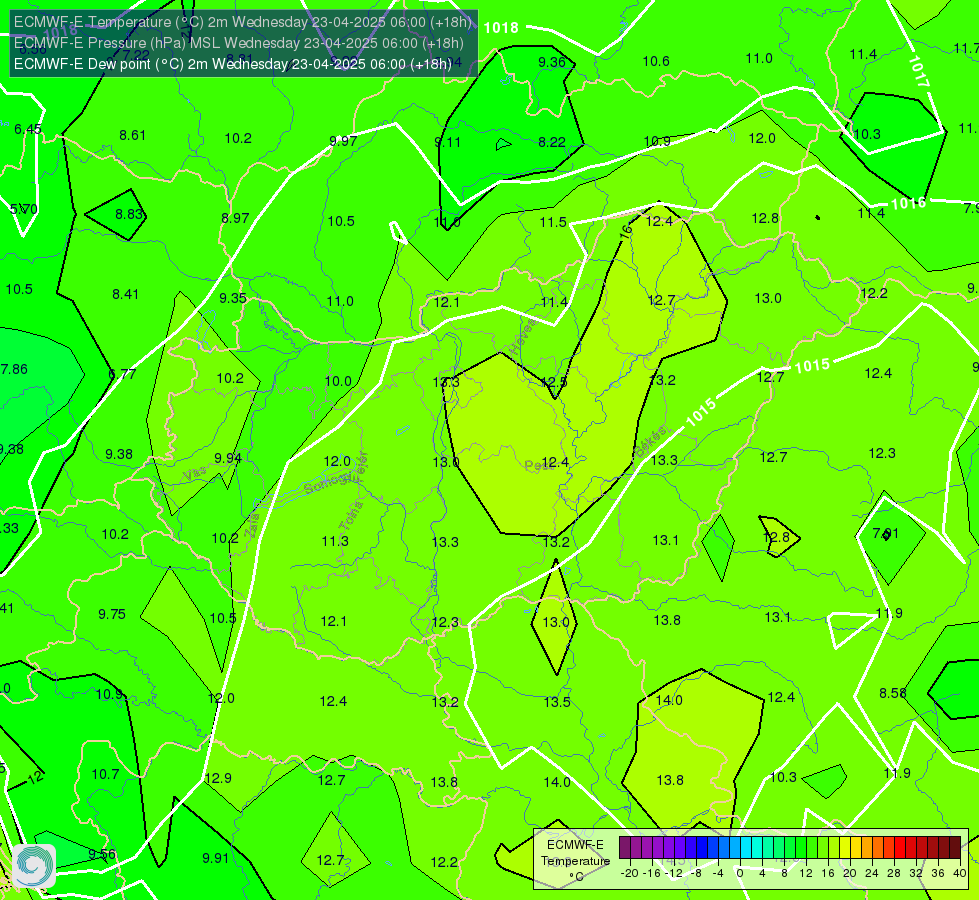The width and height of the screenshot is (979, 900).
Task: Click the '9.97' temperature value
Action: [x=343, y=141]
